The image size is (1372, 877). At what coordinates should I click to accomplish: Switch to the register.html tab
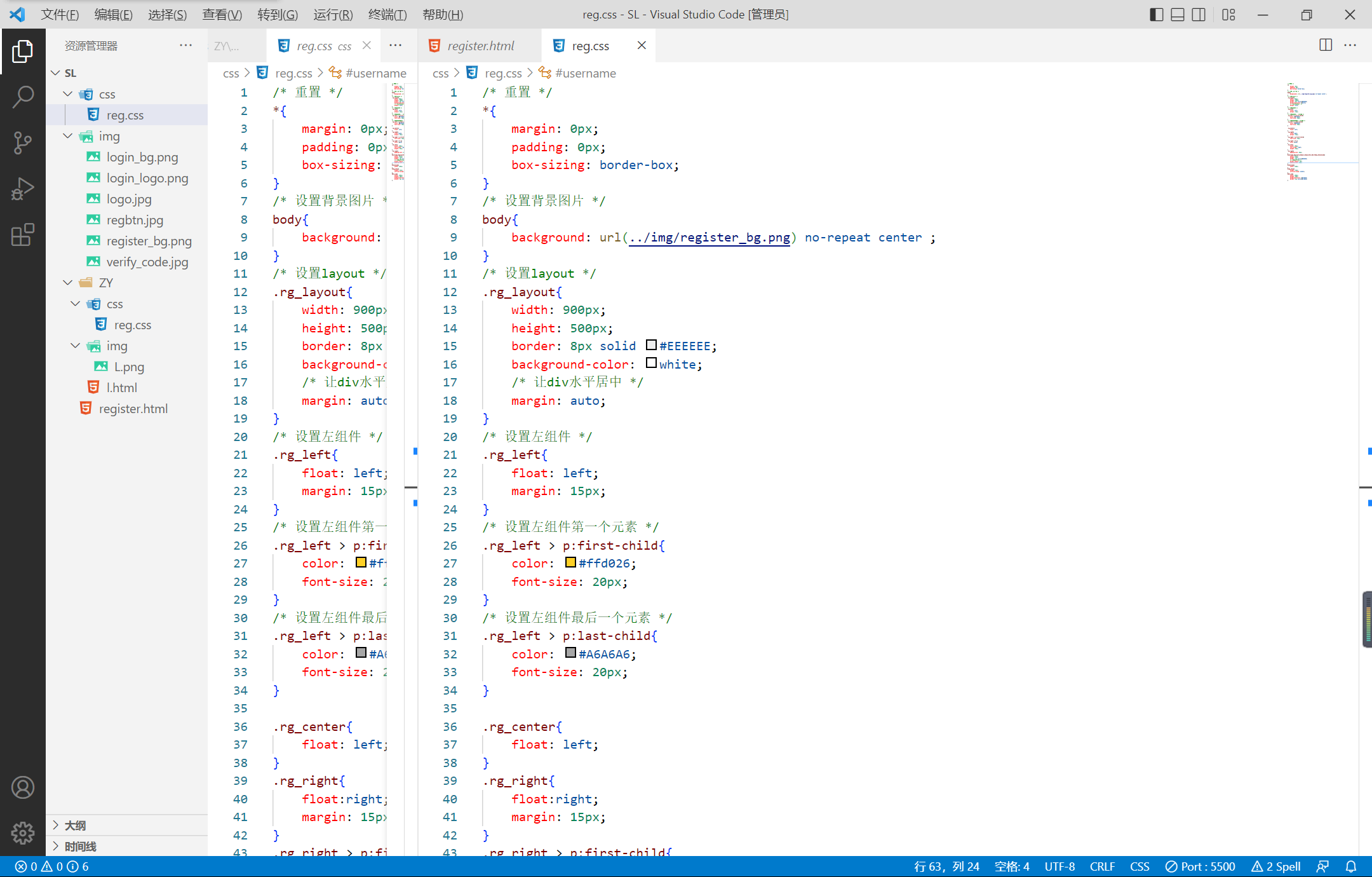(x=480, y=46)
